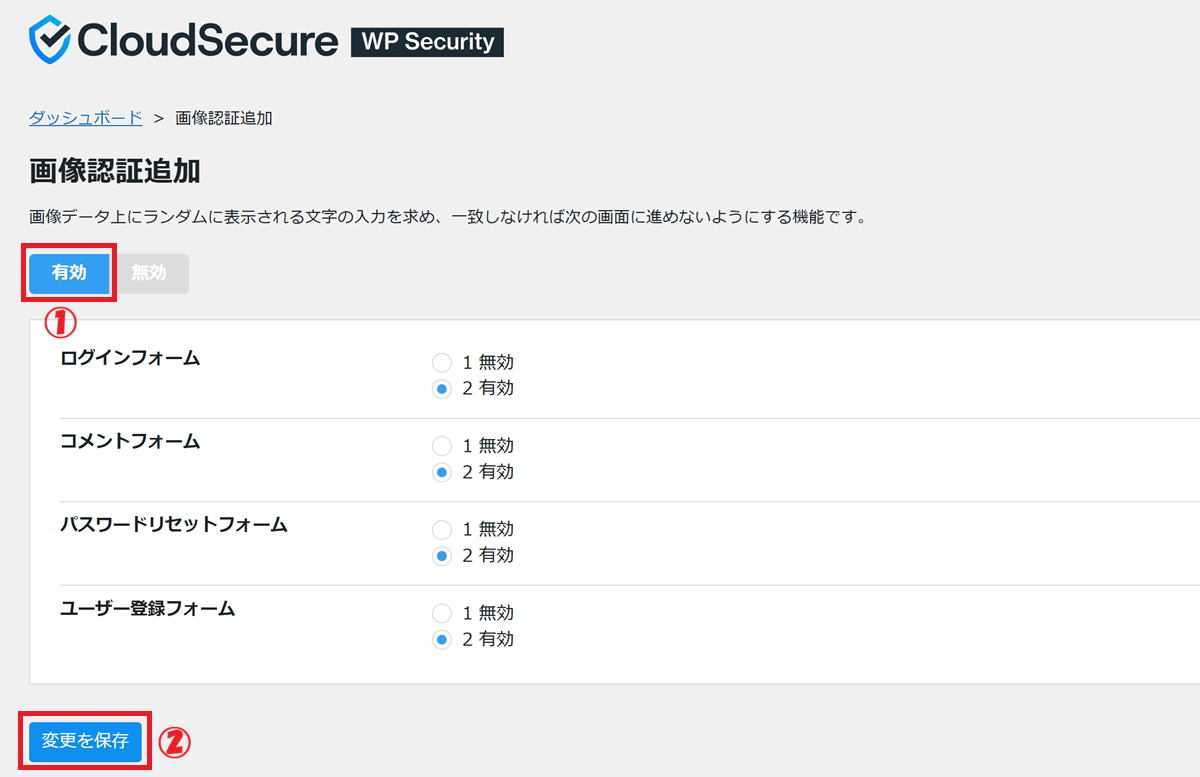Screen dimensions: 1200x777
Task: Select 2 有効 for パスワードリセットフォーム
Action: [442, 556]
